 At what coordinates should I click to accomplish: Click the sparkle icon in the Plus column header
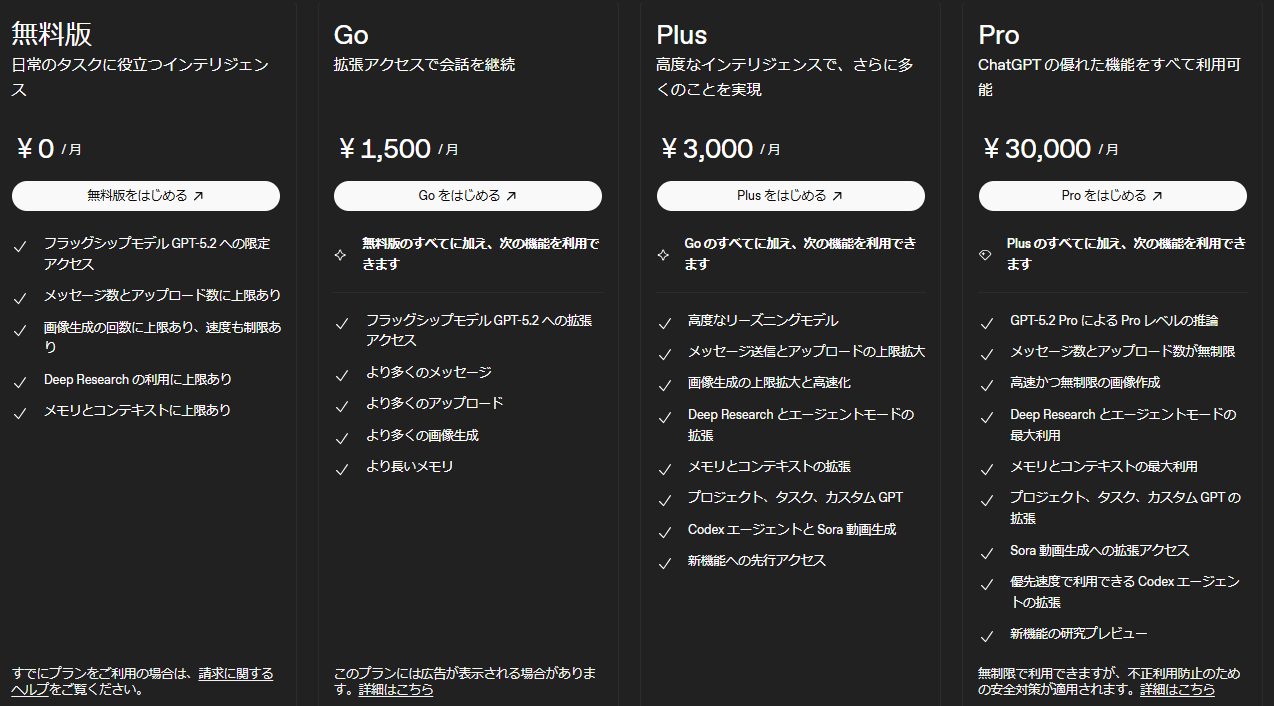pos(663,254)
